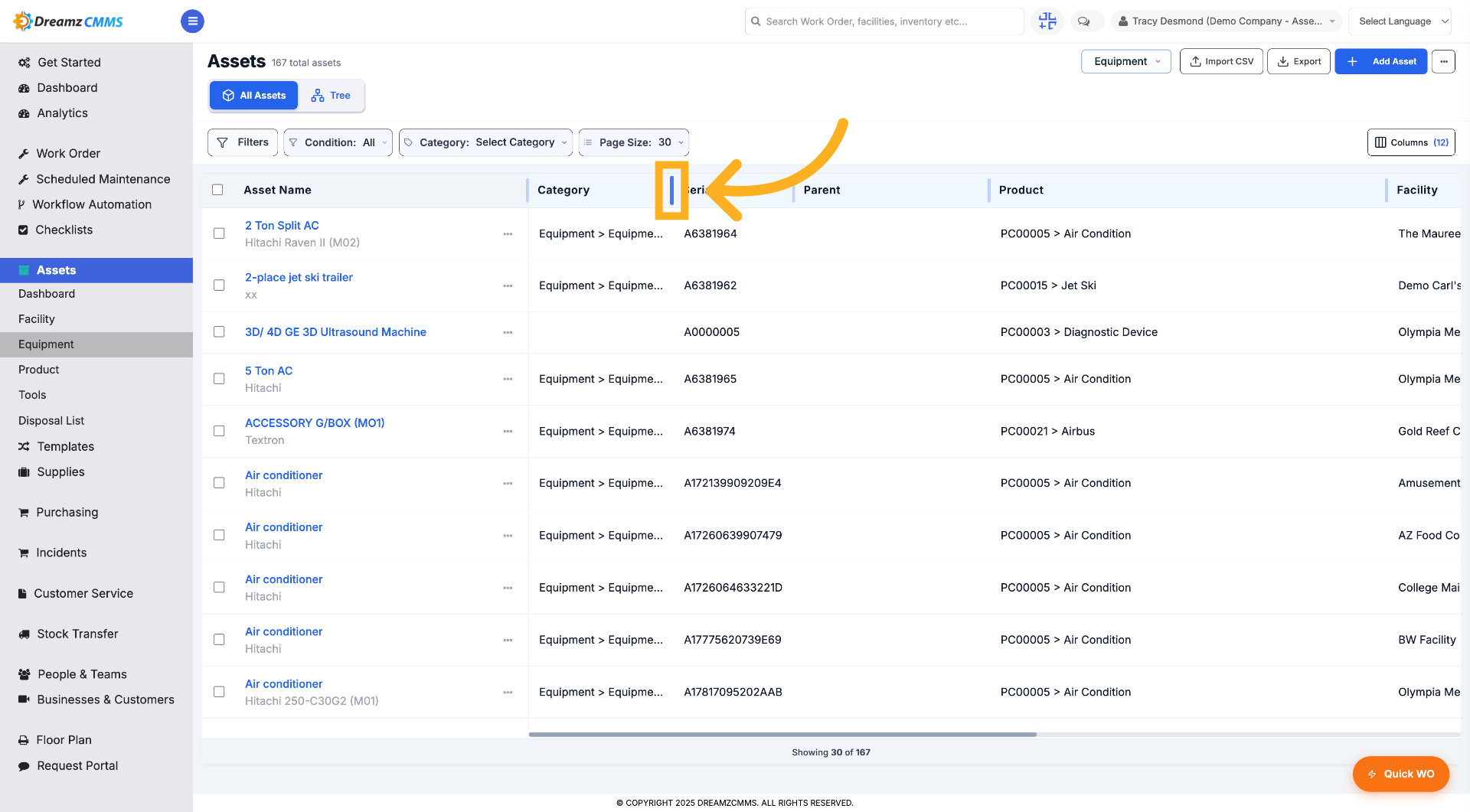Open the Page Size: 30 dropdown
Image resolution: width=1470 pixels, height=812 pixels.
click(x=633, y=142)
